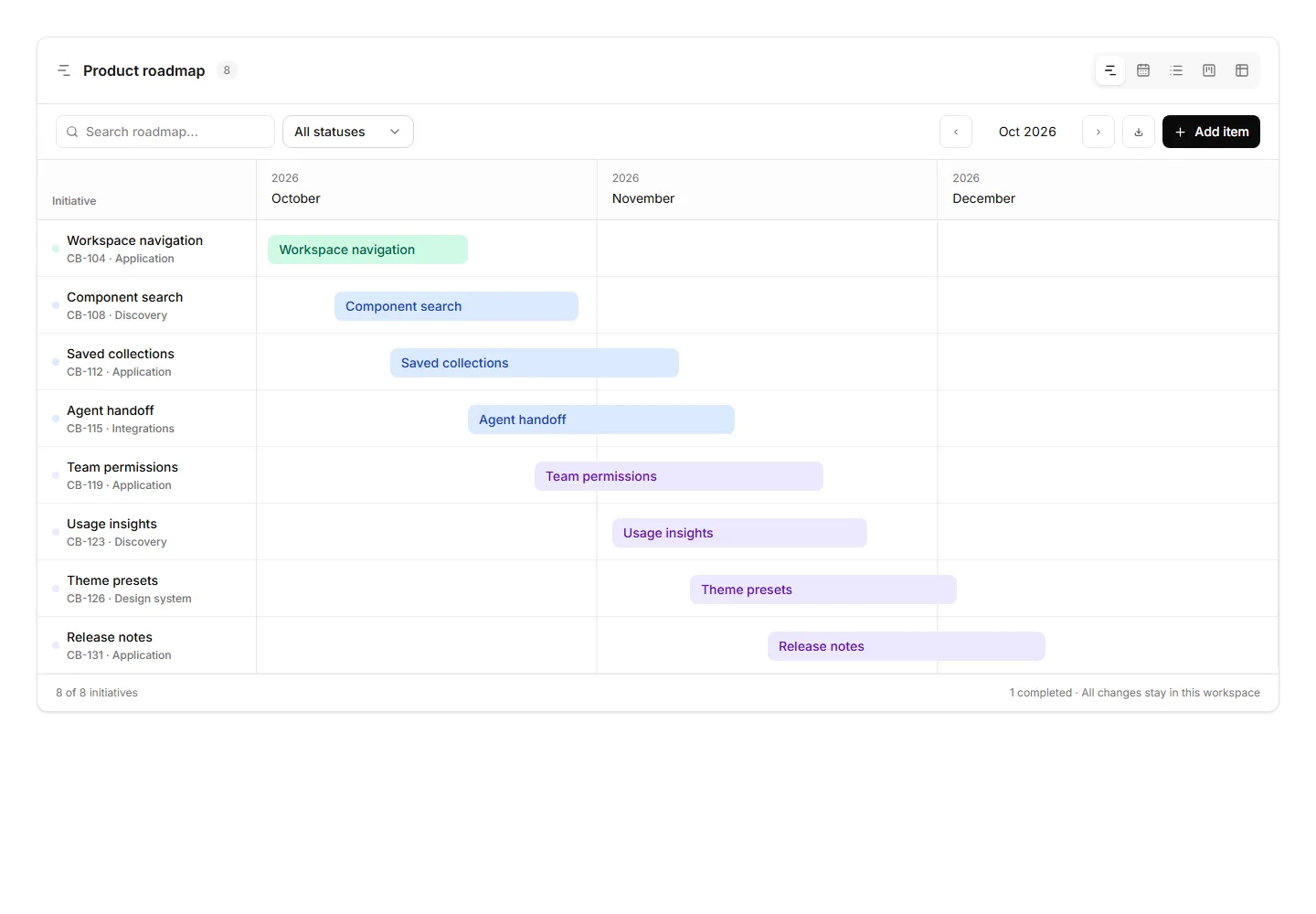The width and height of the screenshot is (1316, 914).
Task: Open the Release notes initiative row
Action: [146, 645]
